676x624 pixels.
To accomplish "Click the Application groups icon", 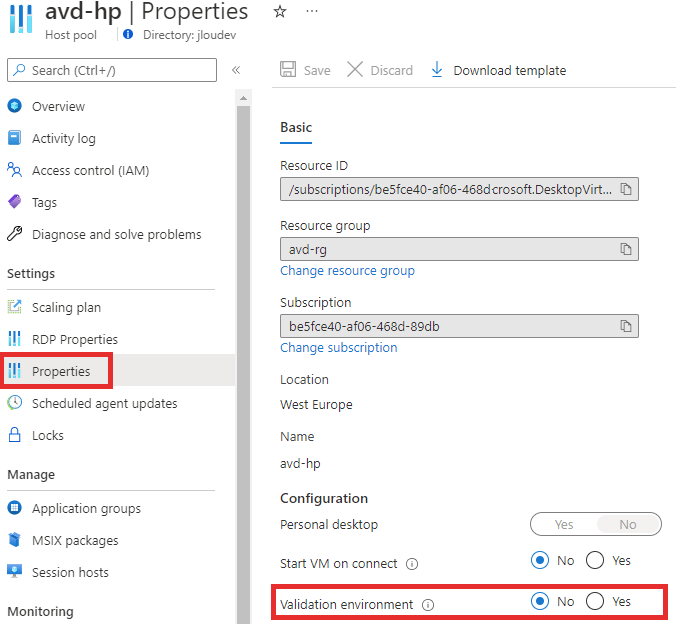I will click(15, 508).
